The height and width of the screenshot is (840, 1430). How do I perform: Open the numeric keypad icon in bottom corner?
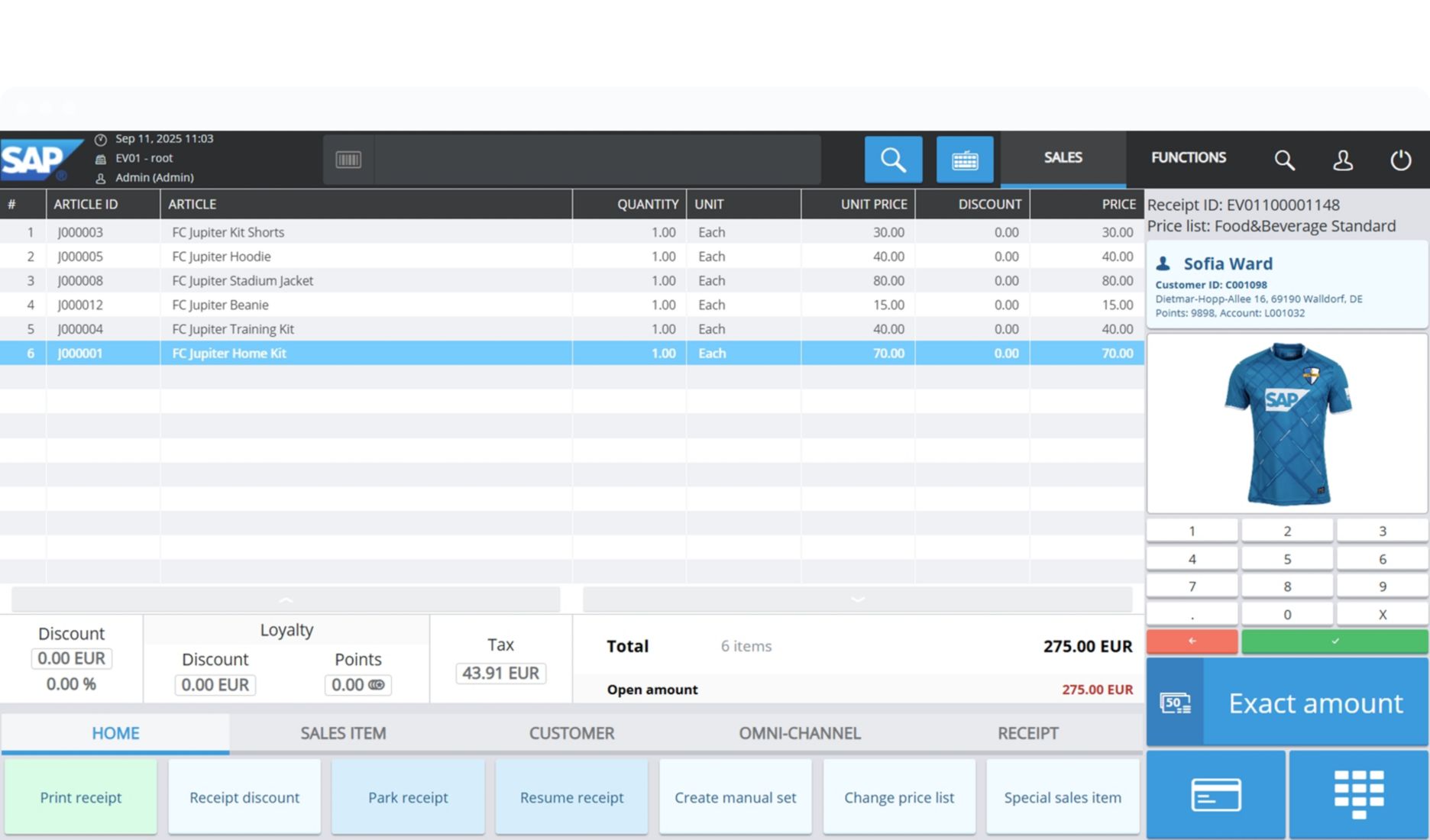tap(1359, 794)
